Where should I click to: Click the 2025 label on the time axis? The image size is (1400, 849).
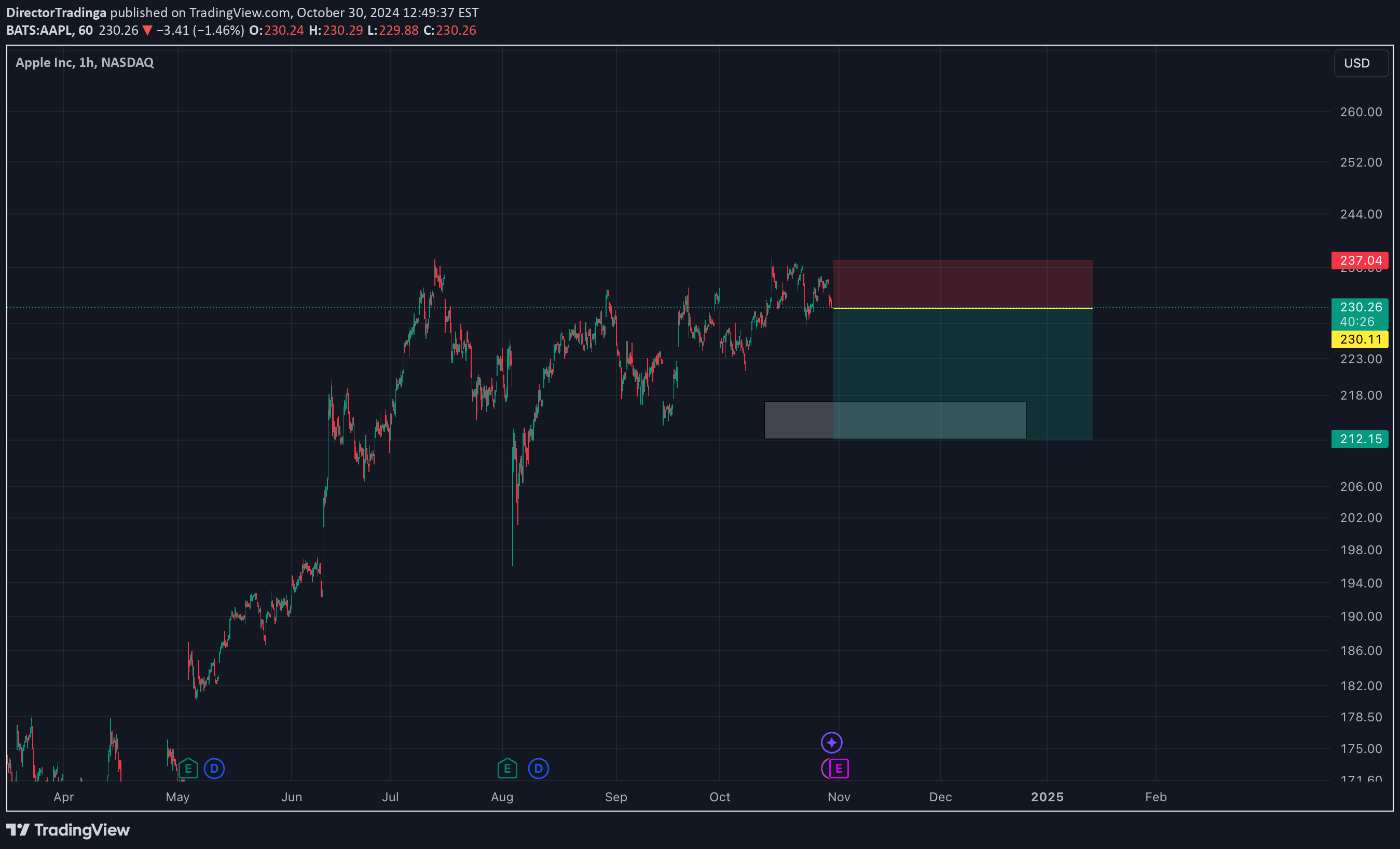1047,797
